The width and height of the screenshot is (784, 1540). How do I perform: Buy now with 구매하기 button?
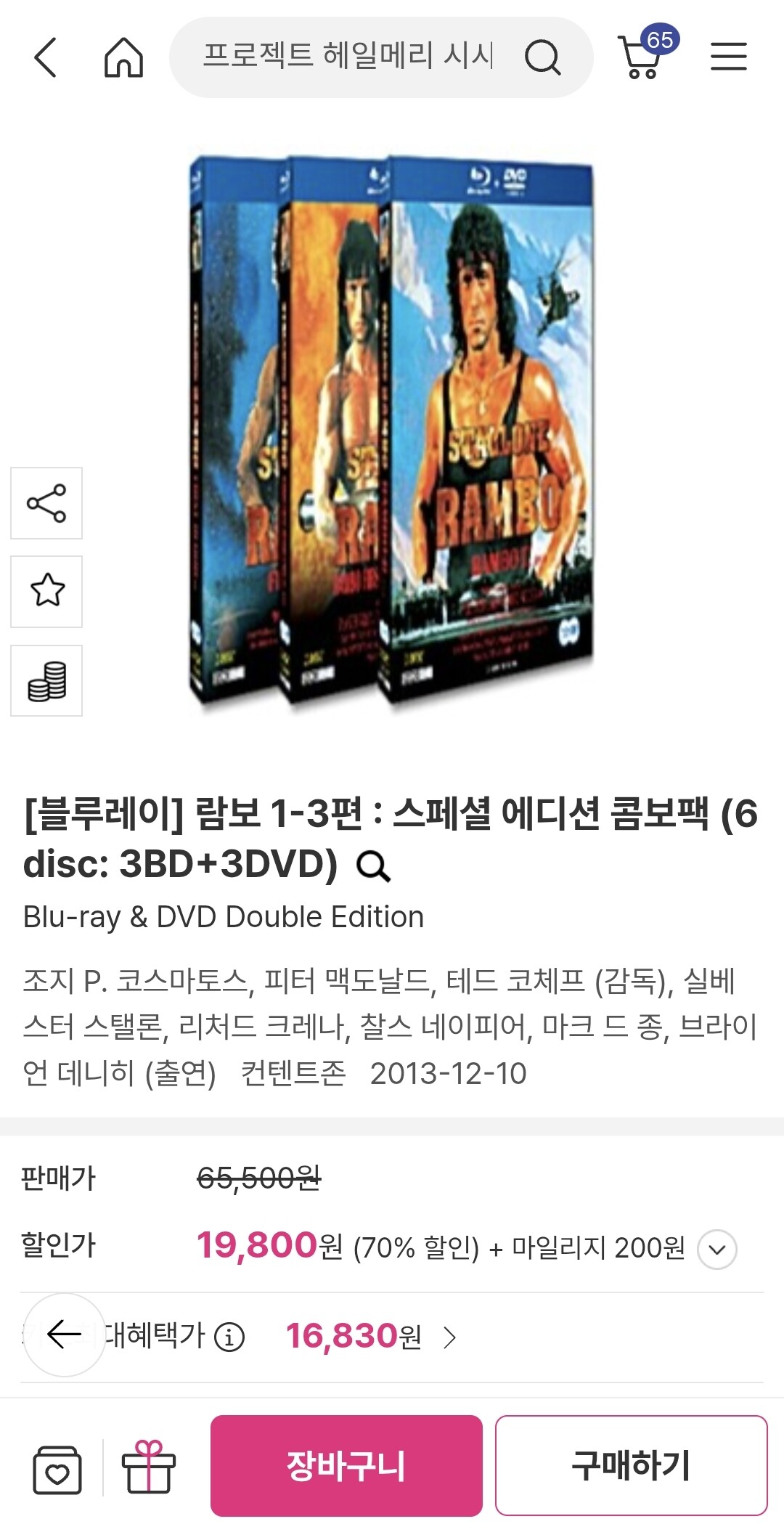click(x=631, y=1465)
